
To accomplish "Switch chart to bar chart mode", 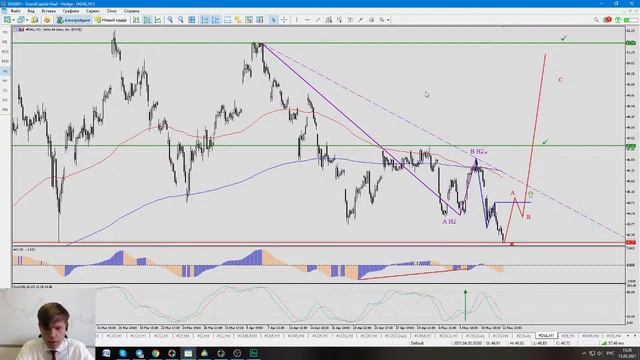I will [136, 20].
